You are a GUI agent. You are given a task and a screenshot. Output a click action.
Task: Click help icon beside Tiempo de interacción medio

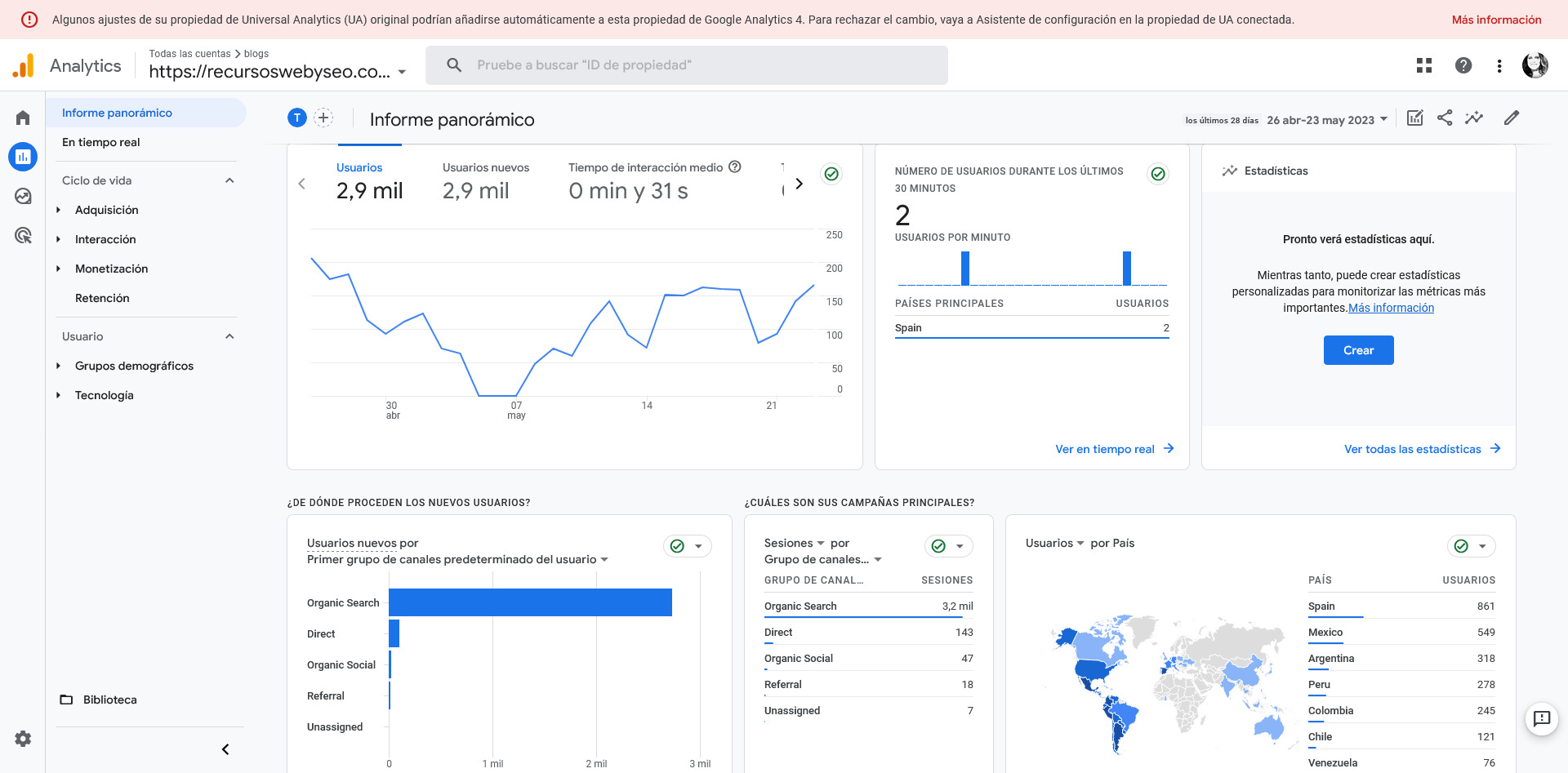coord(735,167)
